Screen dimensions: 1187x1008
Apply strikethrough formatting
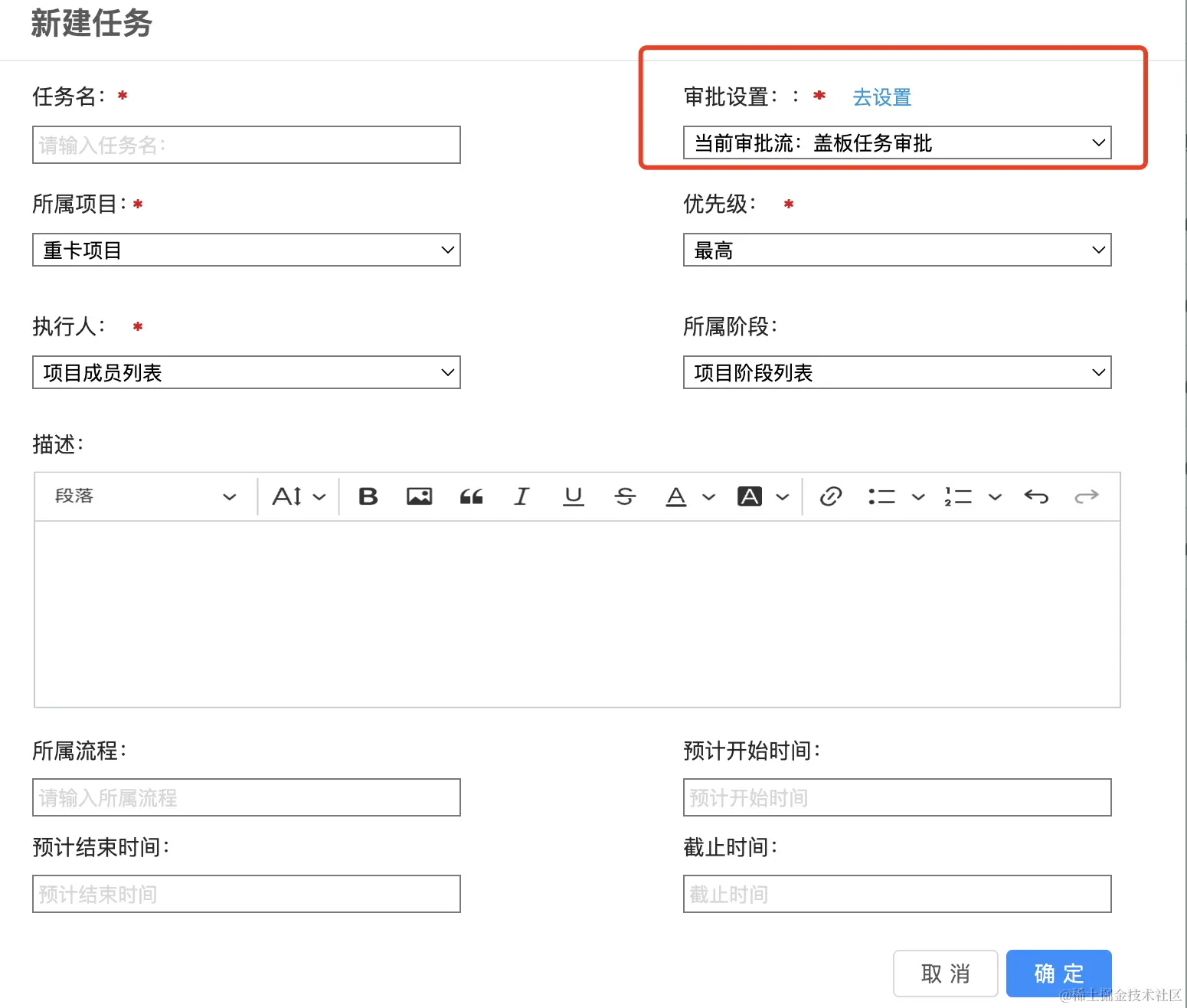pos(625,496)
